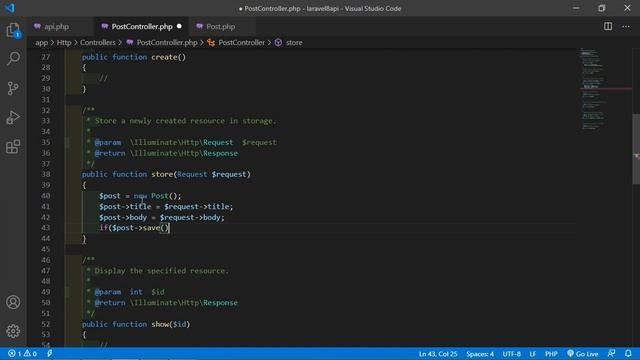Click the window title text
Screen dimensions: 640x360
click(x=320, y=9)
